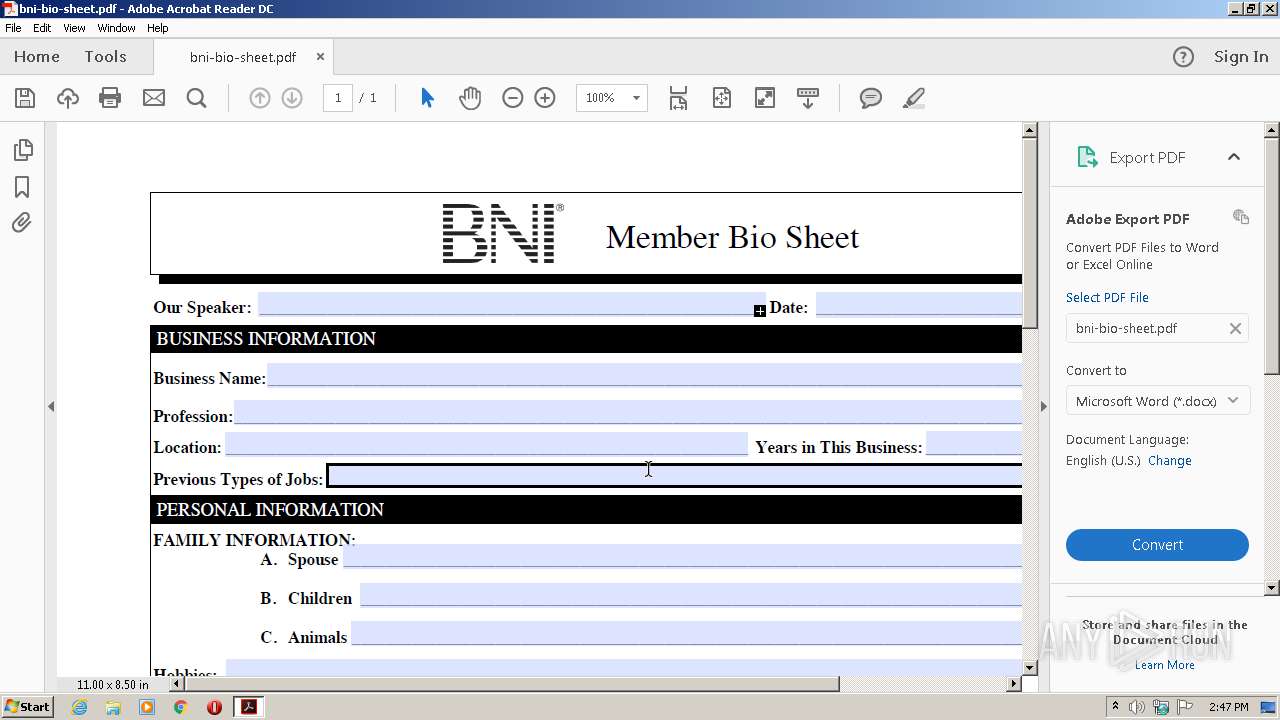This screenshot has height=720, width=1280.
Task: Send file by email envelope icon
Action: click(x=153, y=98)
